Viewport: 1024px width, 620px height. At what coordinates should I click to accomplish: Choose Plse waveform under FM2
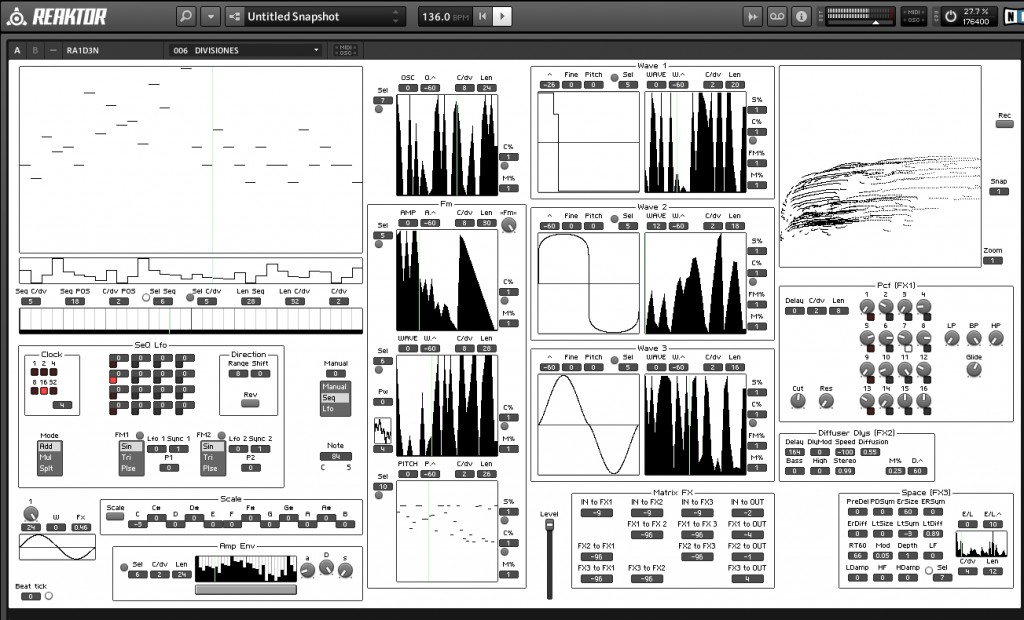pos(212,468)
